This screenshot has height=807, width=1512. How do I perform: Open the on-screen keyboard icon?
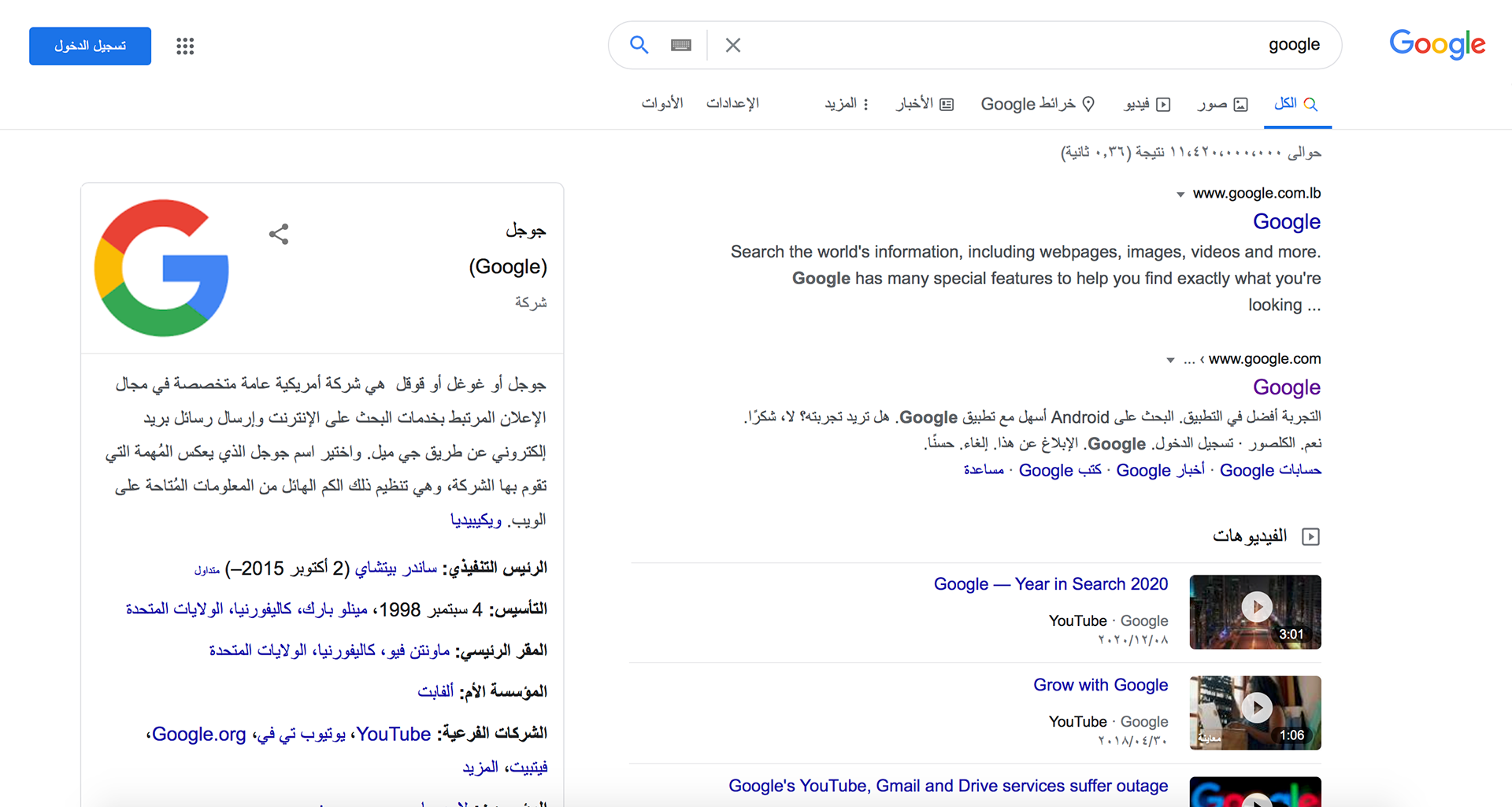coord(681,45)
